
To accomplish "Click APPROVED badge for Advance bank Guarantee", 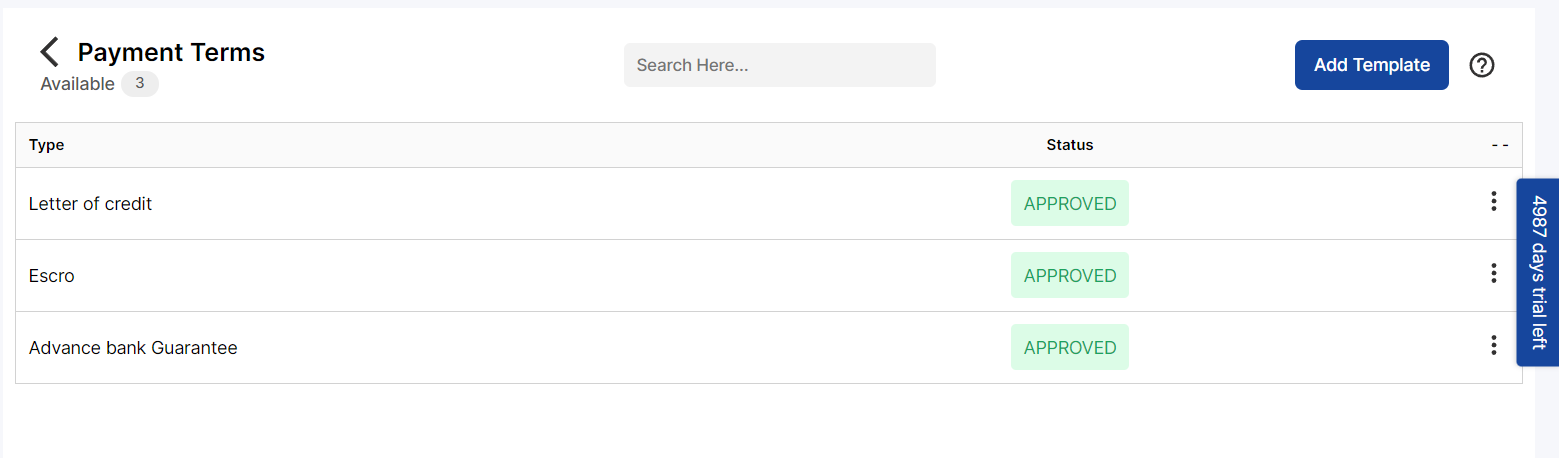I will [1069, 347].
